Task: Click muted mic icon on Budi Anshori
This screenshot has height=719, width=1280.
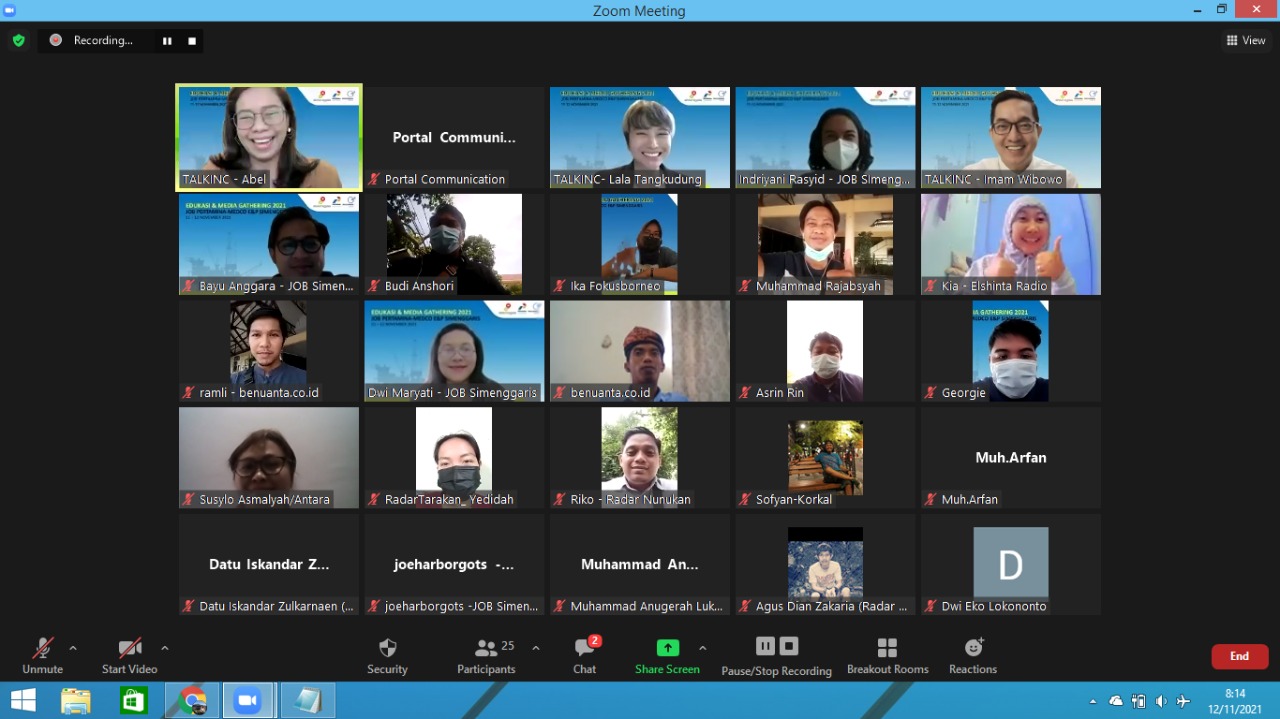Action: 374,286
